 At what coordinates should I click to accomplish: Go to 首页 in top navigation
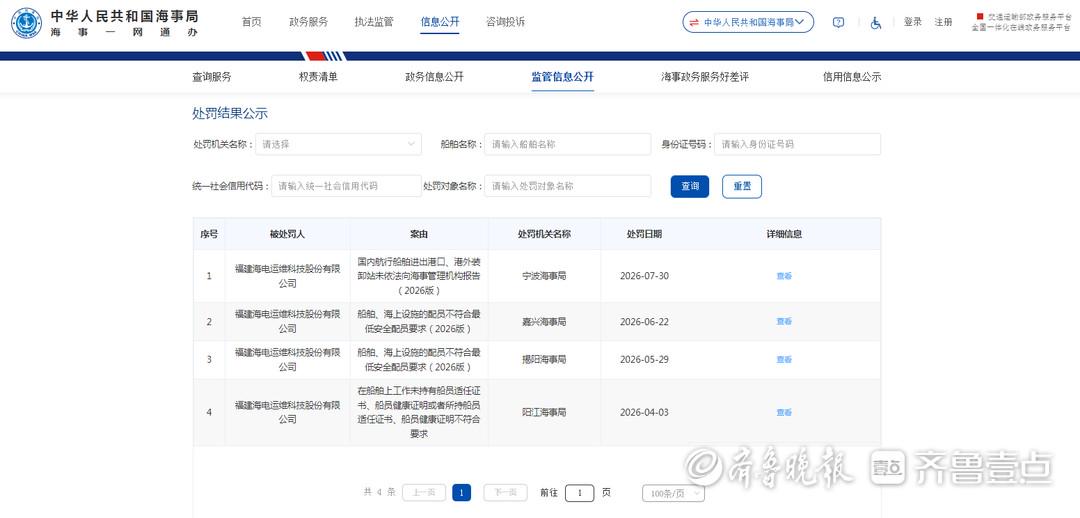pyautogui.click(x=251, y=22)
